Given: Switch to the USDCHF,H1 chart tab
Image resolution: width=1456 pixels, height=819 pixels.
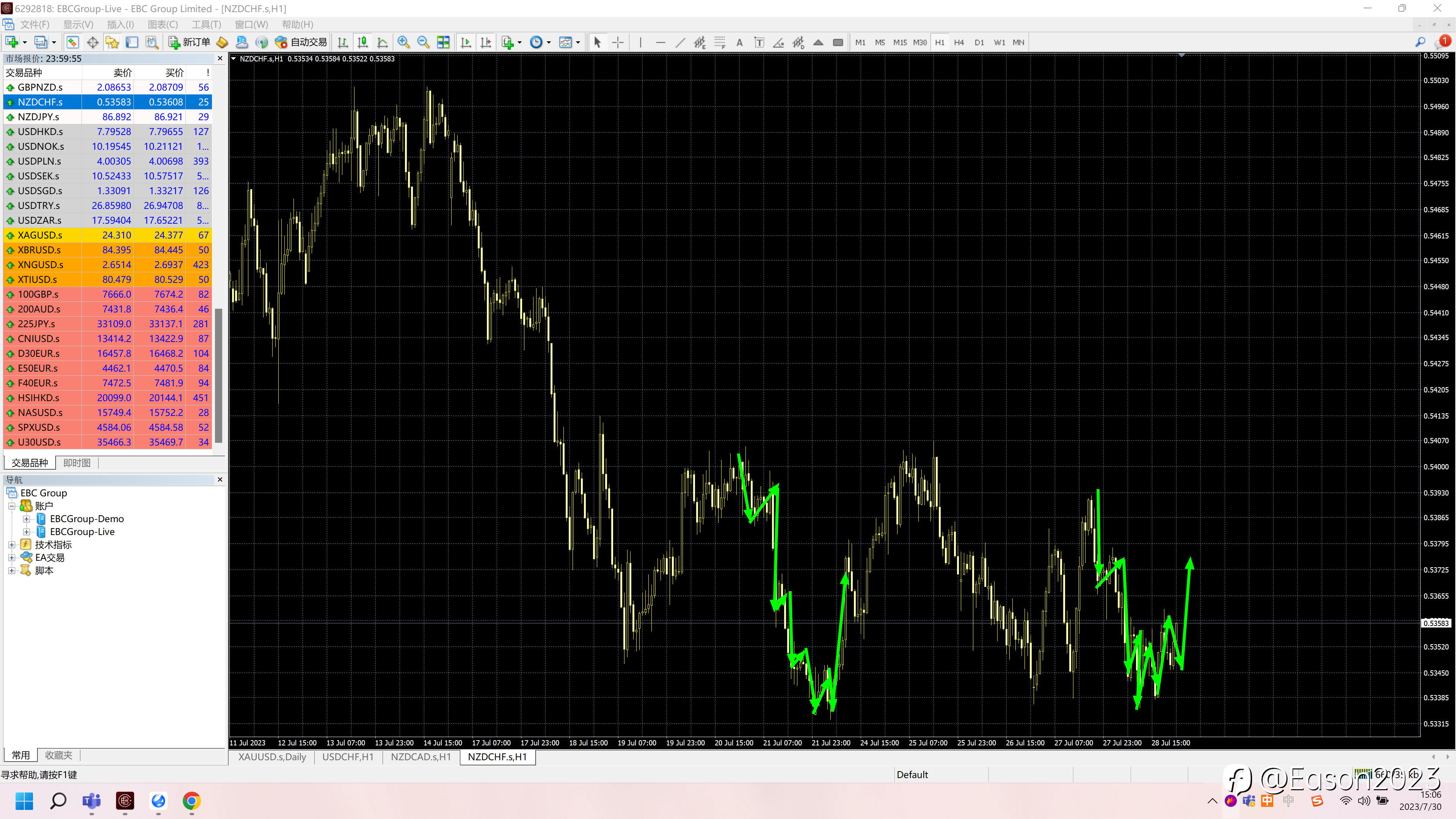Looking at the screenshot, I should click(x=348, y=757).
